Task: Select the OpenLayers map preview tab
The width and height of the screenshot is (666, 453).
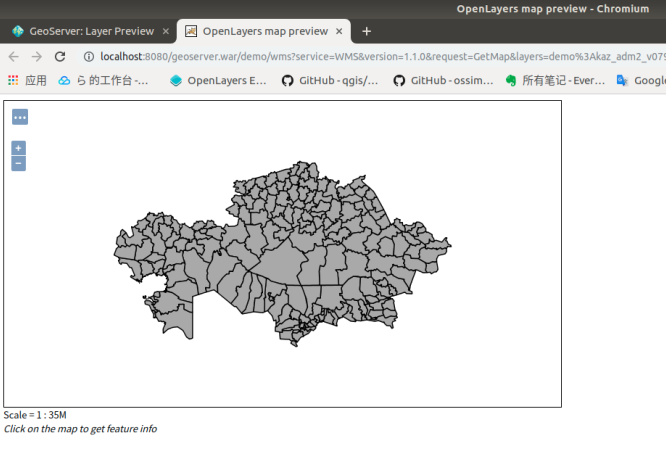Action: (265, 31)
